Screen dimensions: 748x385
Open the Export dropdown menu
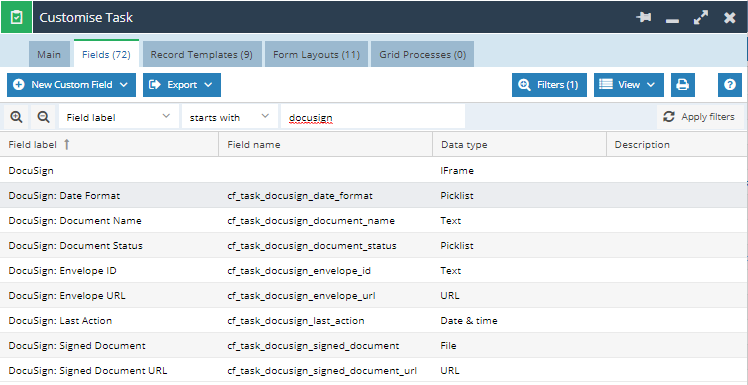point(182,85)
